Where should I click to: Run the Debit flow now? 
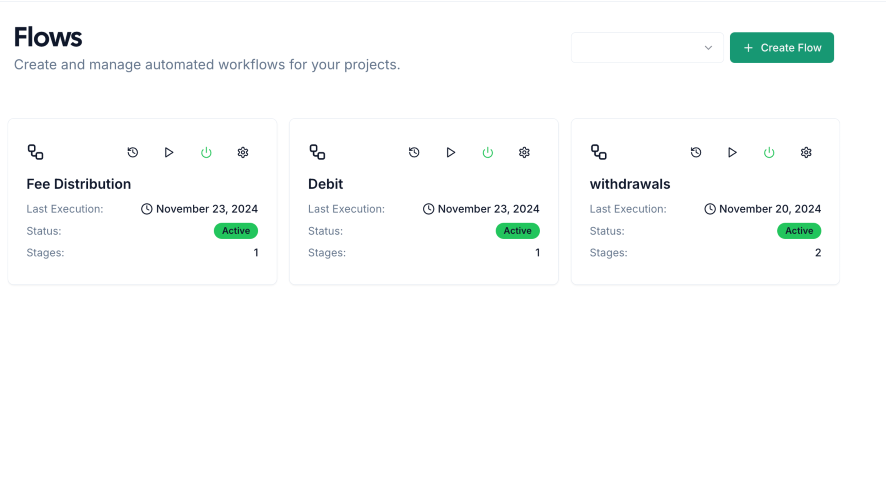pos(451,152)
